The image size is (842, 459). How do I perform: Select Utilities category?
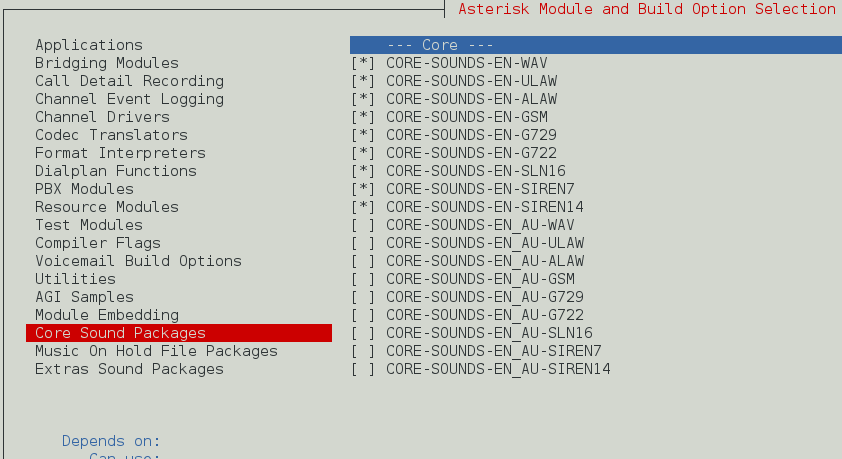[x=75, y=279]
